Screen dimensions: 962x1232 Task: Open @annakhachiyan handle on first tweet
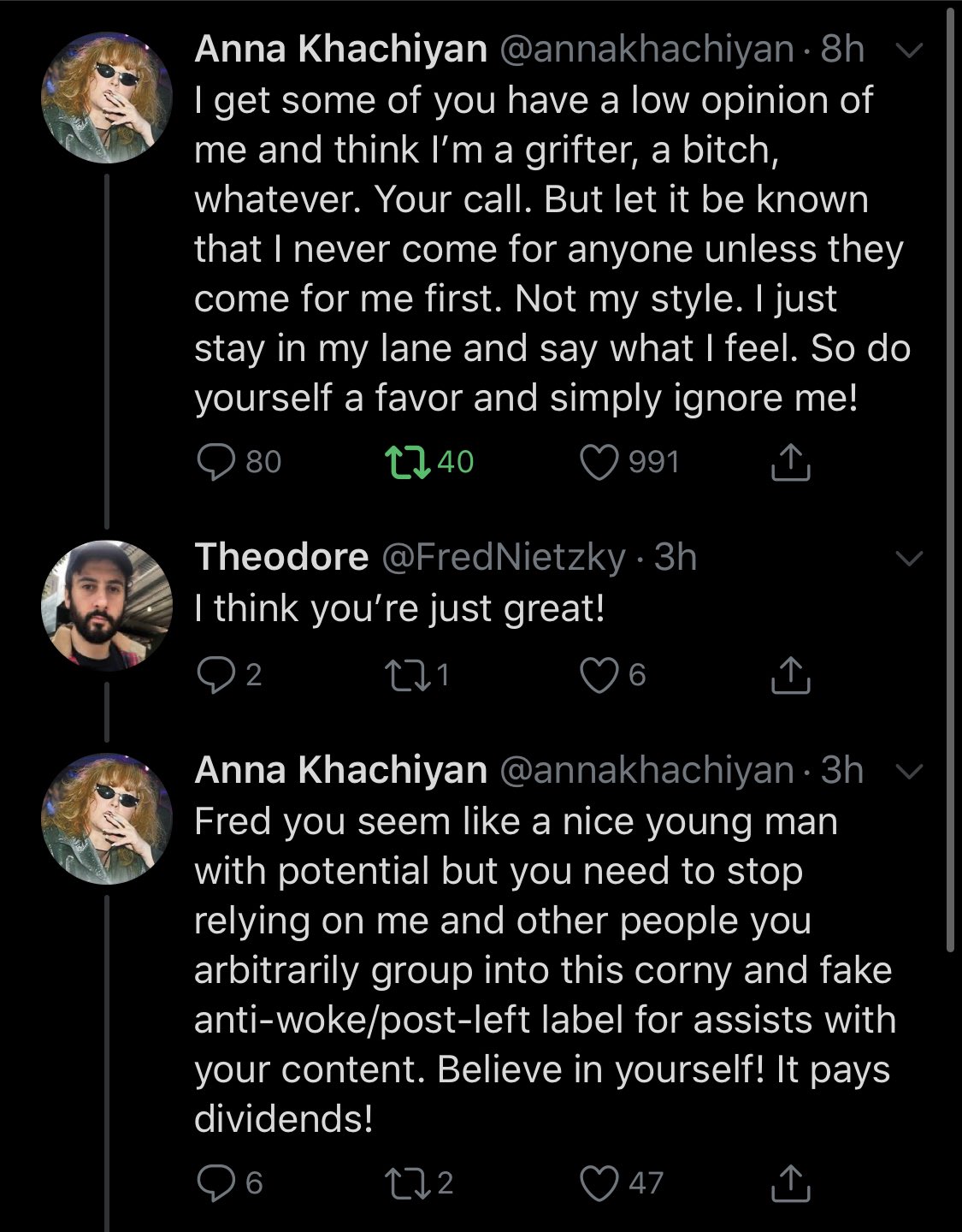(645, 50)
